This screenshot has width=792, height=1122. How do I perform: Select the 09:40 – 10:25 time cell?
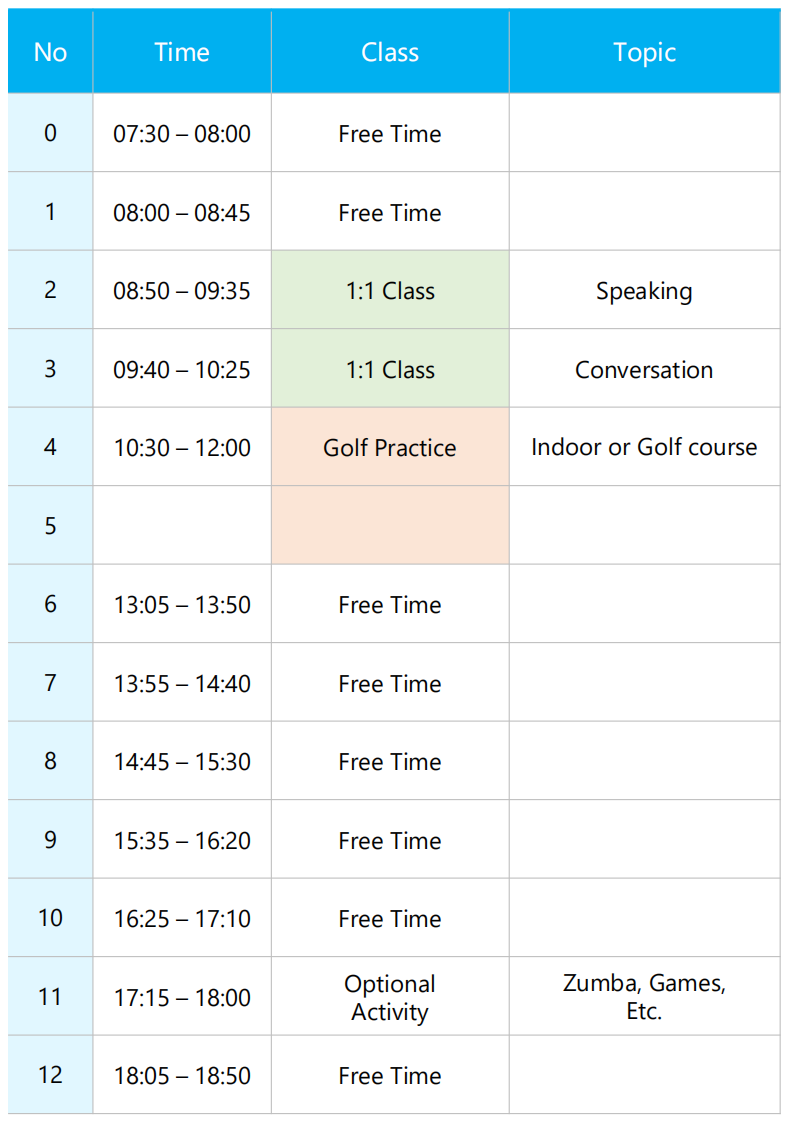[x=182, y=370]
